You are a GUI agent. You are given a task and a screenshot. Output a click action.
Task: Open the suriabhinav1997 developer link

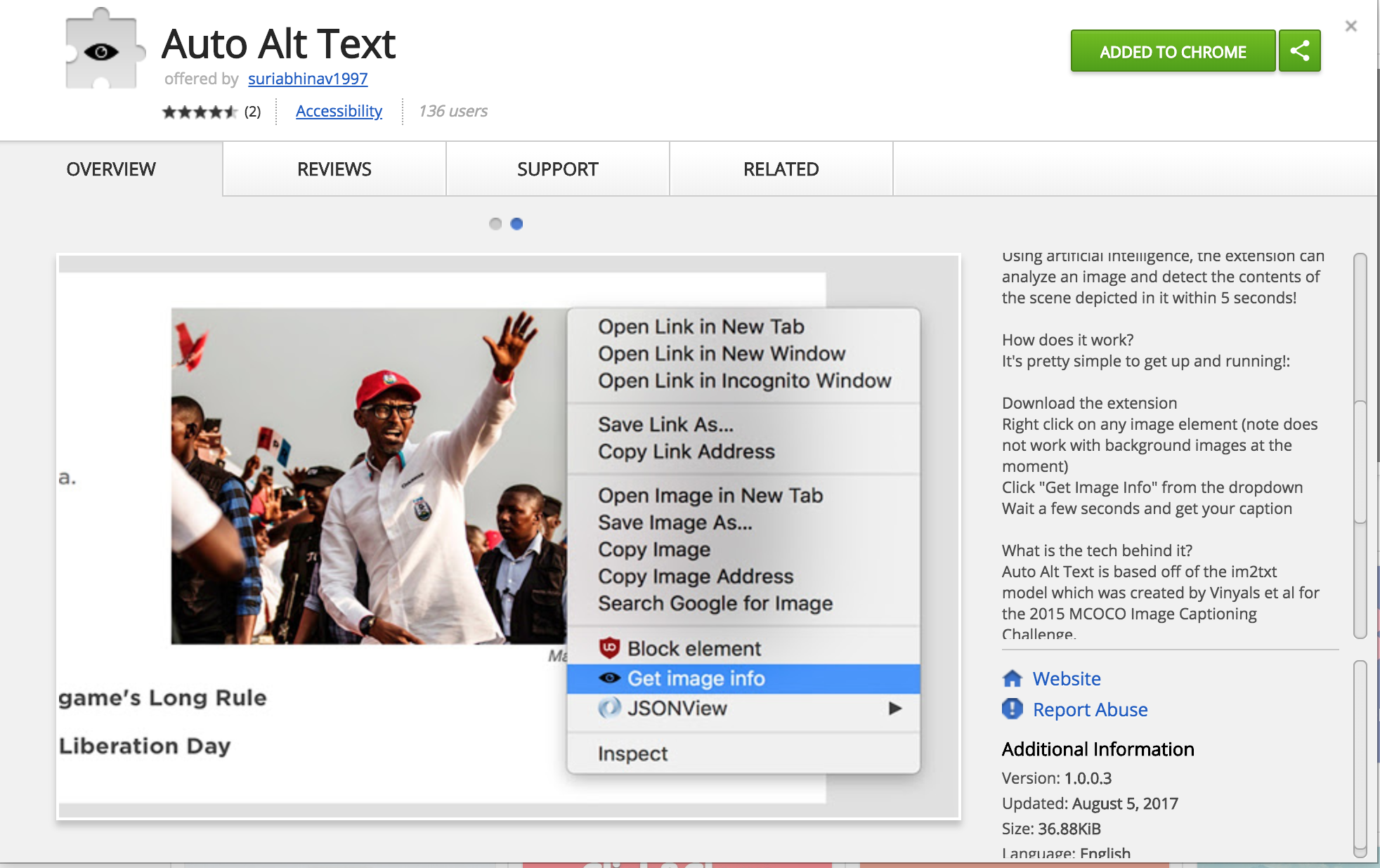pos(308,79)
